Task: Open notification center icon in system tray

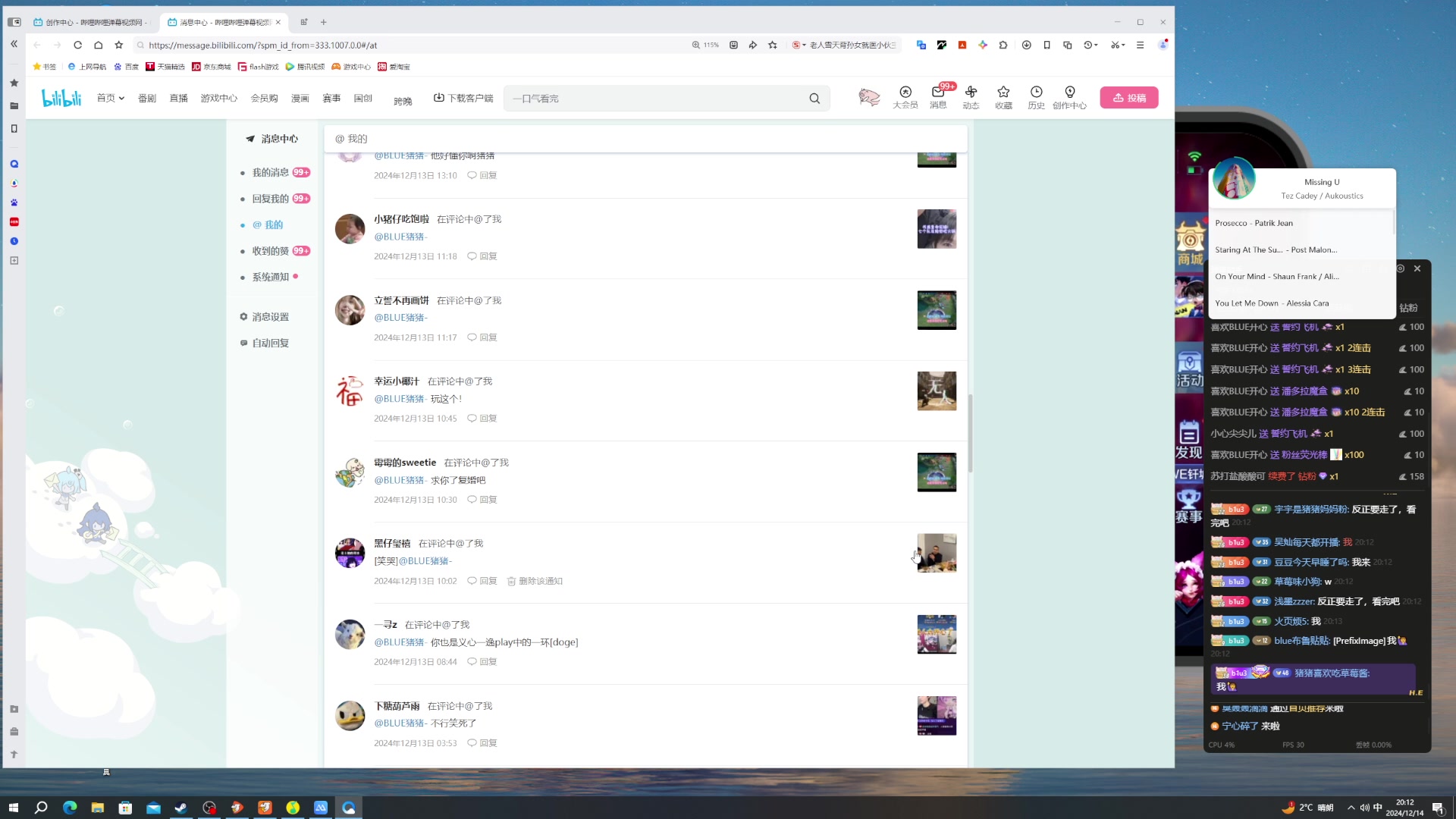Action: [x=1437, y=808]
